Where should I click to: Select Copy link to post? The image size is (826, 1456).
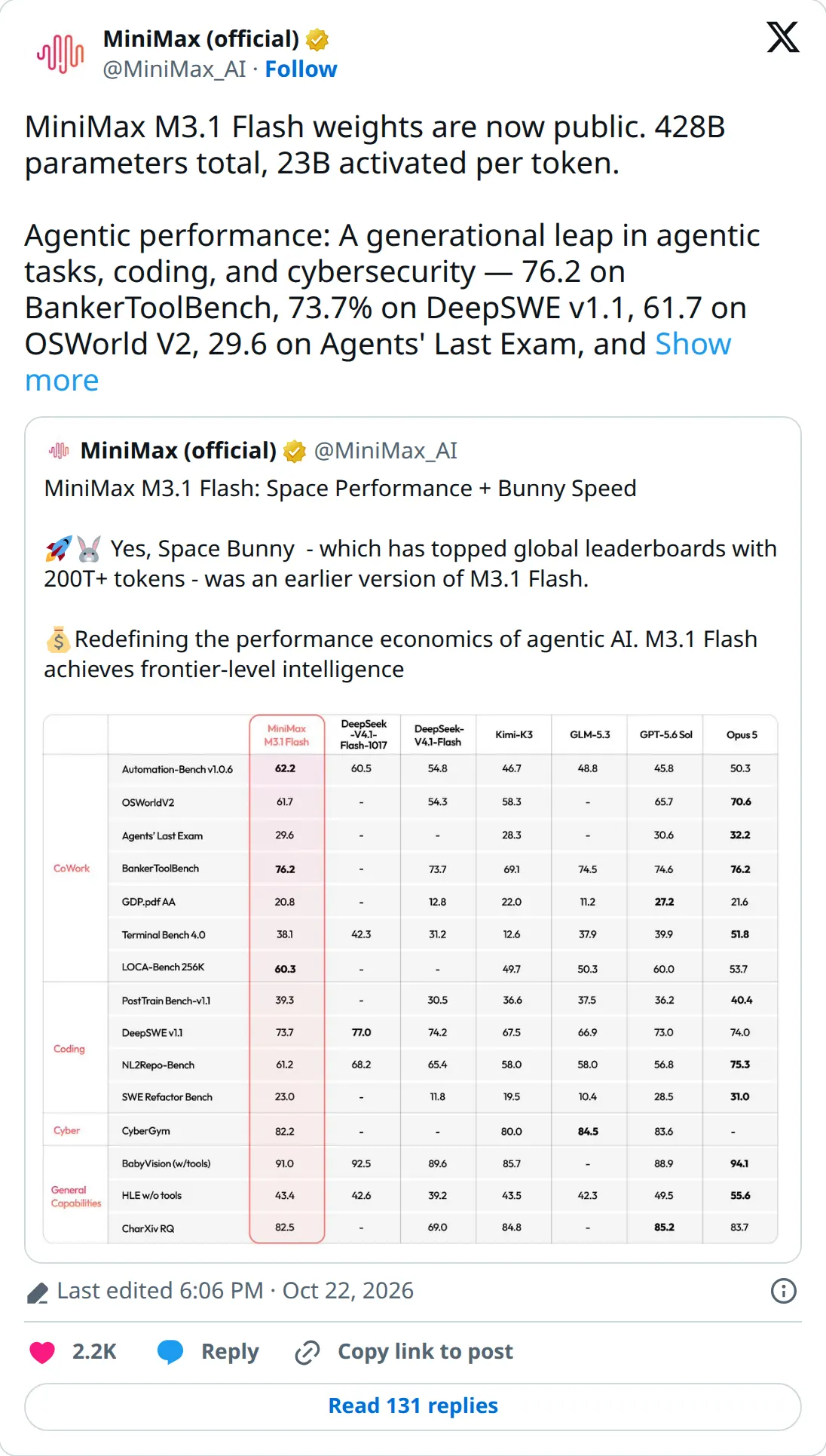[425, 1352]
